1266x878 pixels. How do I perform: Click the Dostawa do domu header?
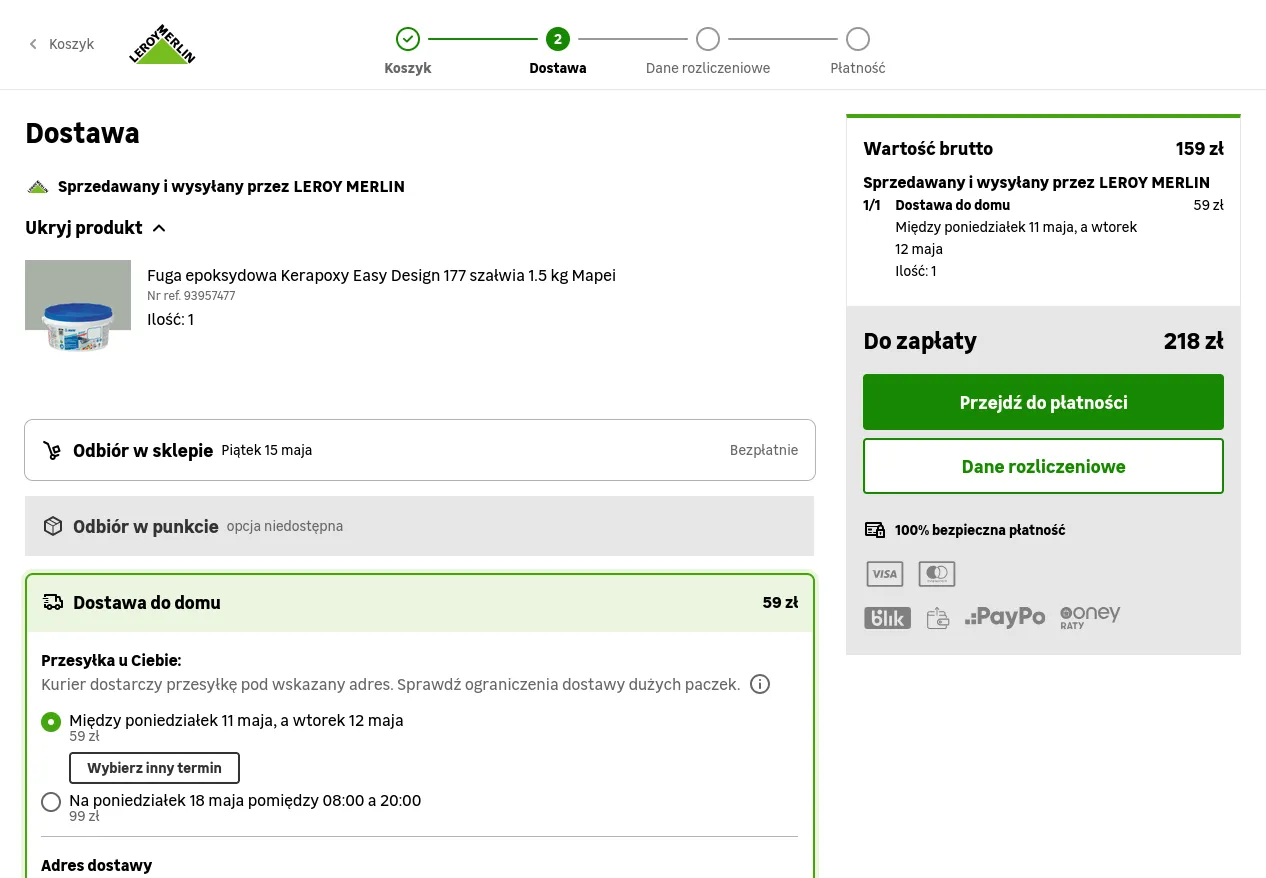(x=420, y=602)
